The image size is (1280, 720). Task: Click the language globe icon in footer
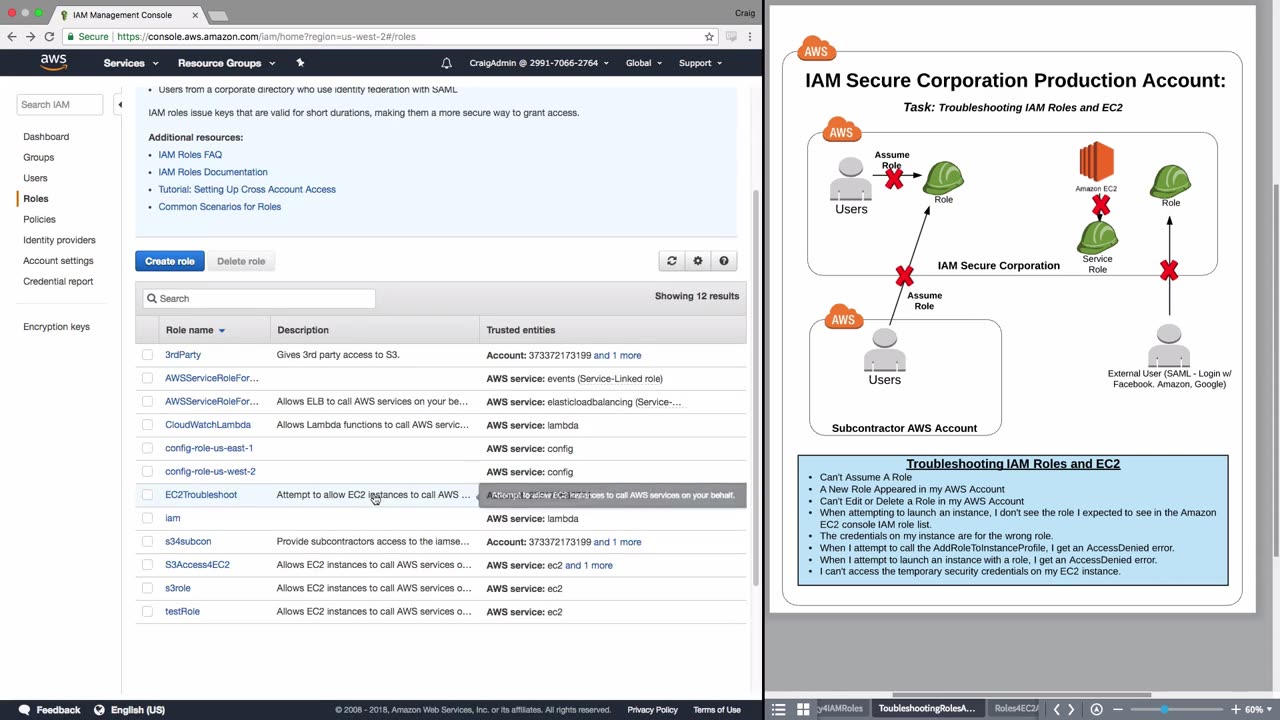[99, 710]
